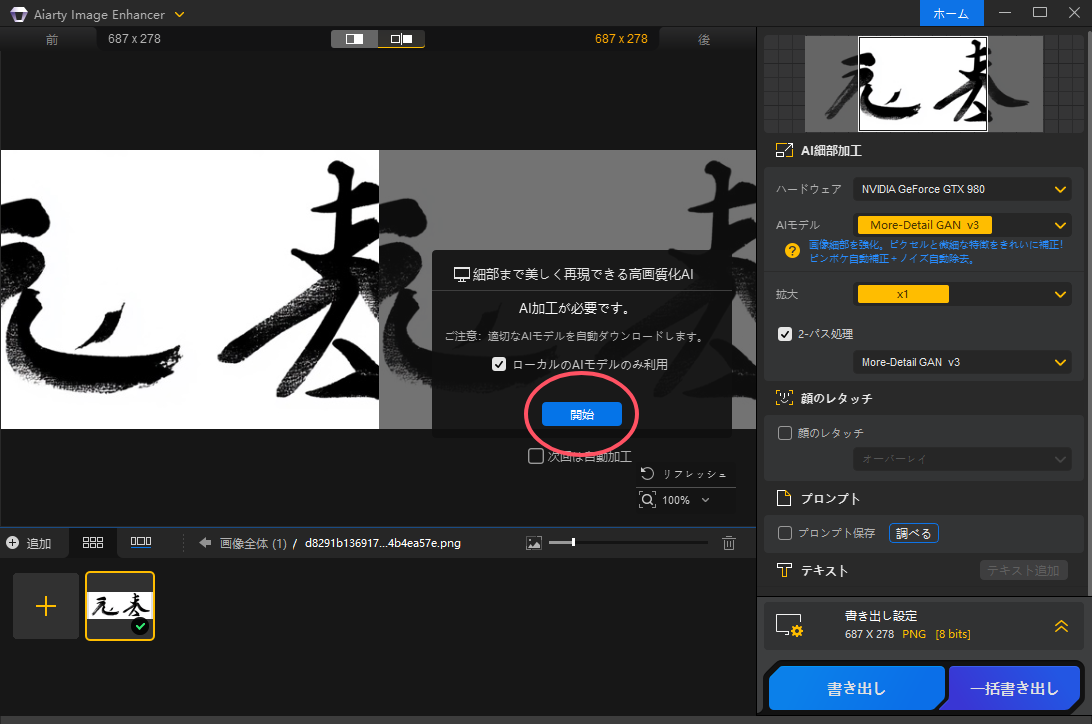This screenshot has width=1092, height=724.
Task: Click the thumbnail size image icon
Action: tap(533, 543)
